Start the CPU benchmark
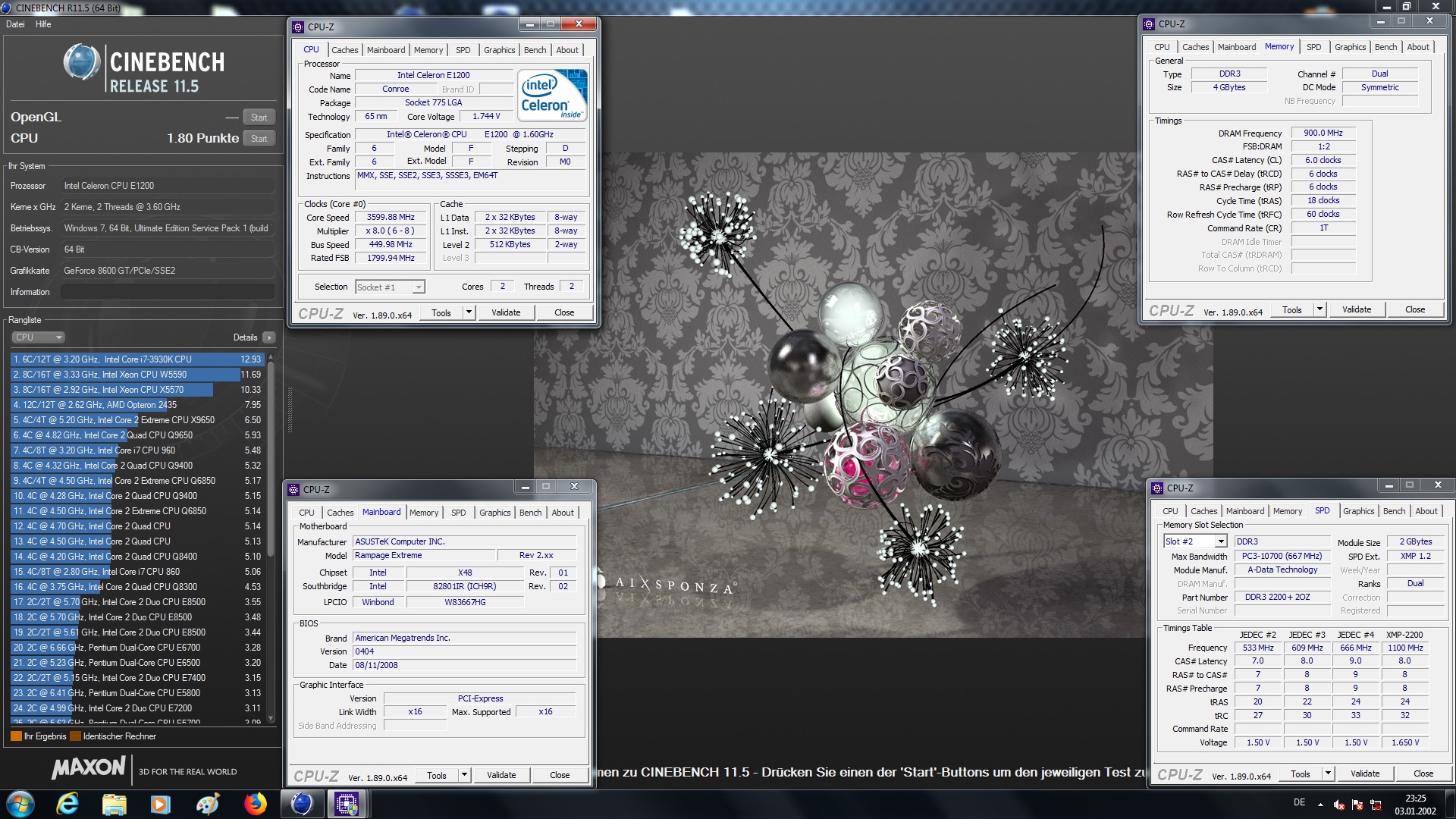The width and height of the screenshot is (1456, 819). coord(259,139)
